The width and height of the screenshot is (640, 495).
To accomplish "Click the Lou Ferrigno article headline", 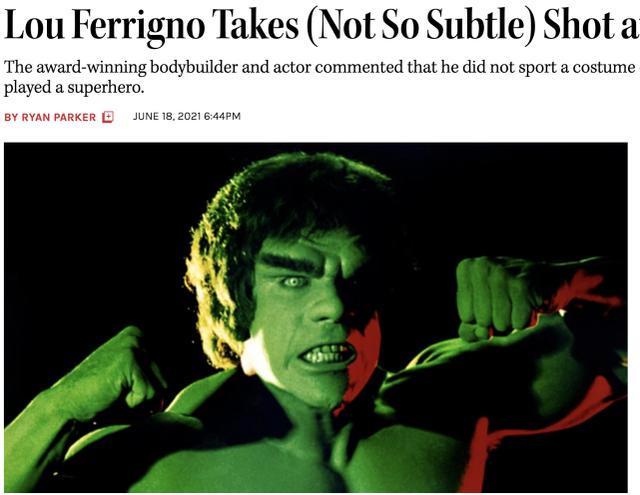I will pos(322,26).
